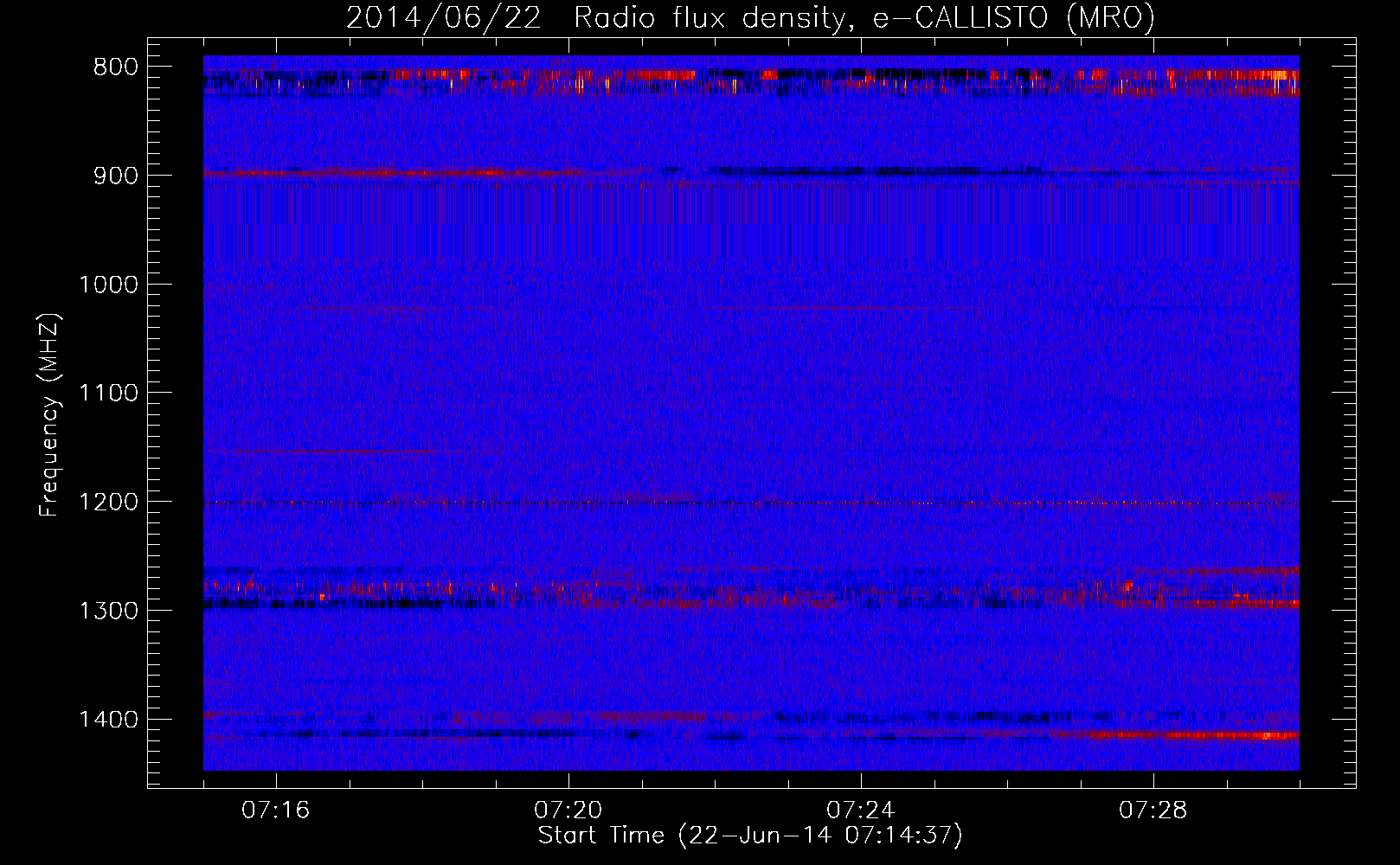Click the 'Frequency (MHZ)' y-axis label
1400x865 pixels.
50,414
